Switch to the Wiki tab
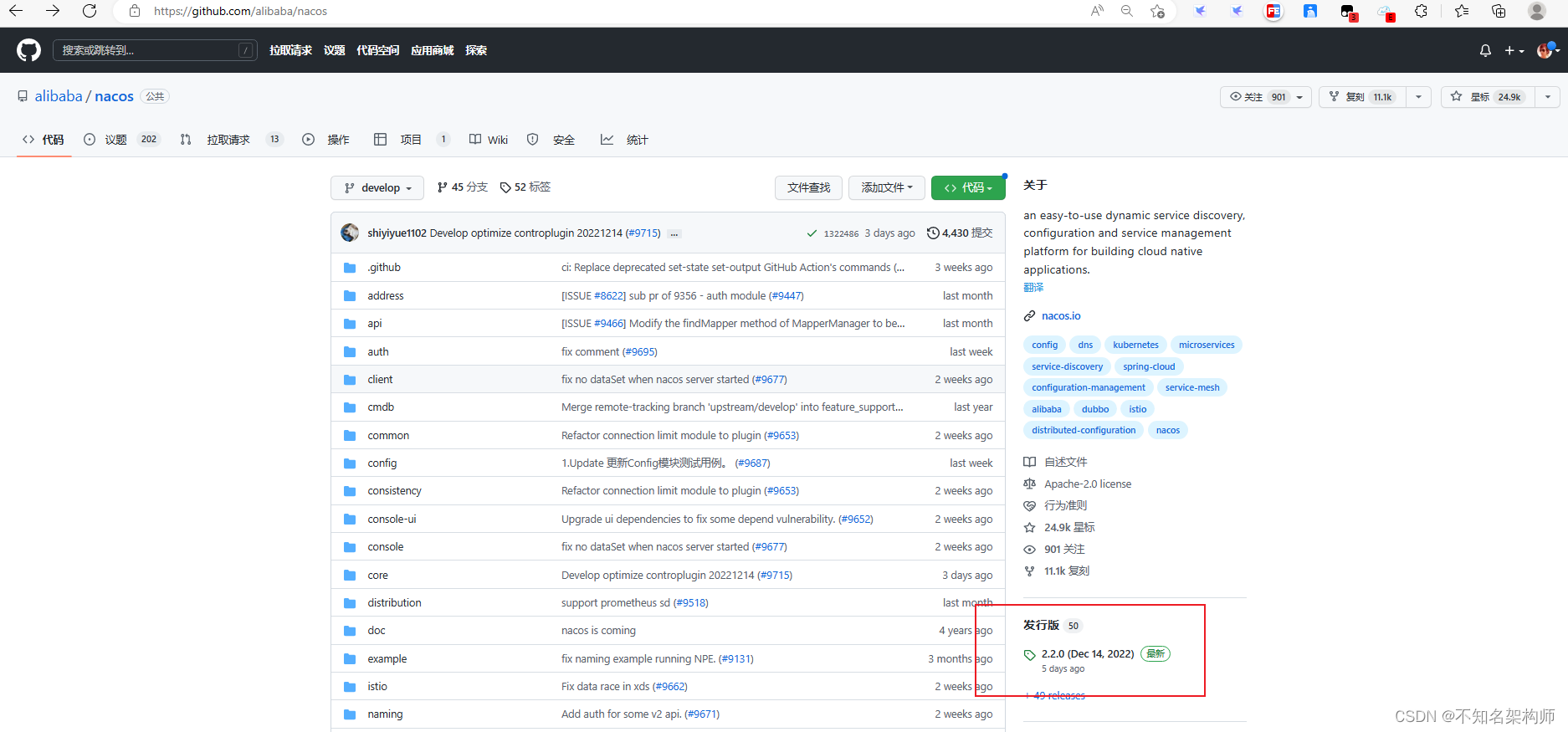This screenshot has width=1568, height=732. 489,140
